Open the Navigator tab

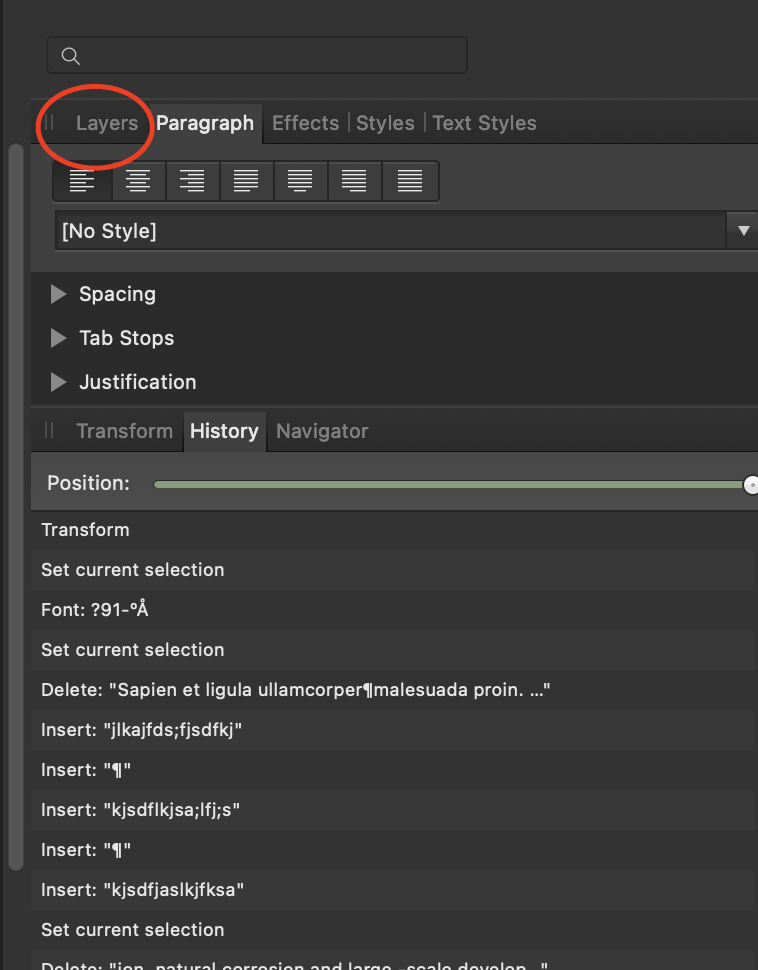[x=322, y=431]
